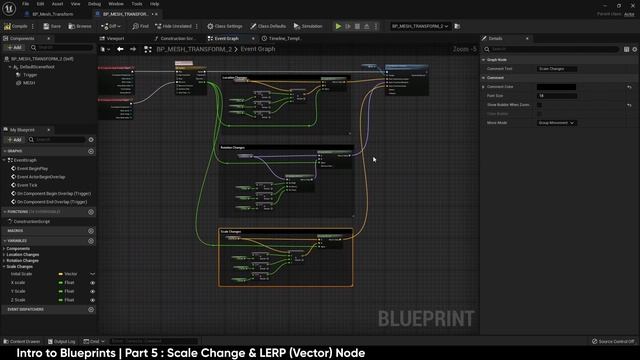
Task: Click Source Control Off status
Action: click(x=613, y=341)
